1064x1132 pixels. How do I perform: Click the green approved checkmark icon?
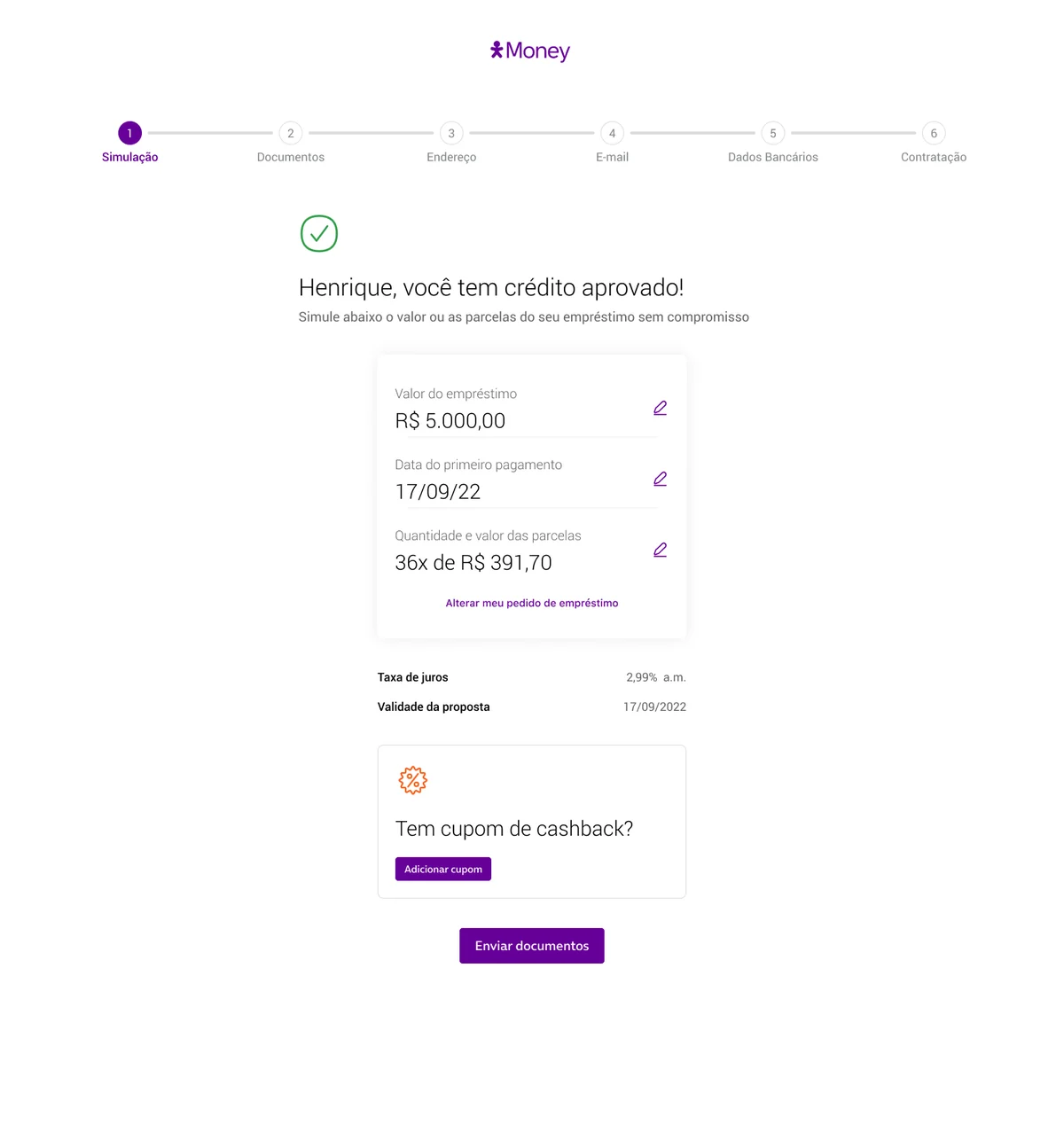(x=319, y=233)
